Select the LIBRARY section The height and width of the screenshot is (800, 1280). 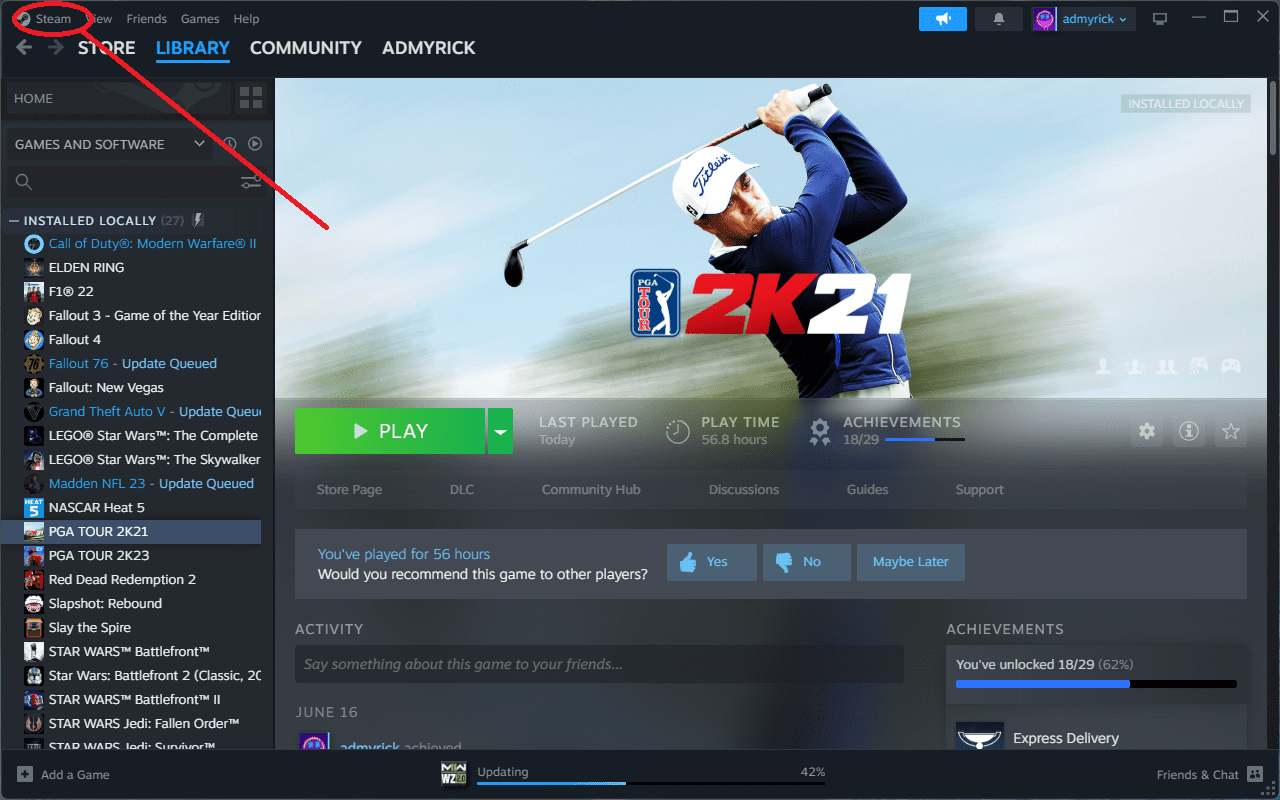pyautogui.click(x=193, y=48)
